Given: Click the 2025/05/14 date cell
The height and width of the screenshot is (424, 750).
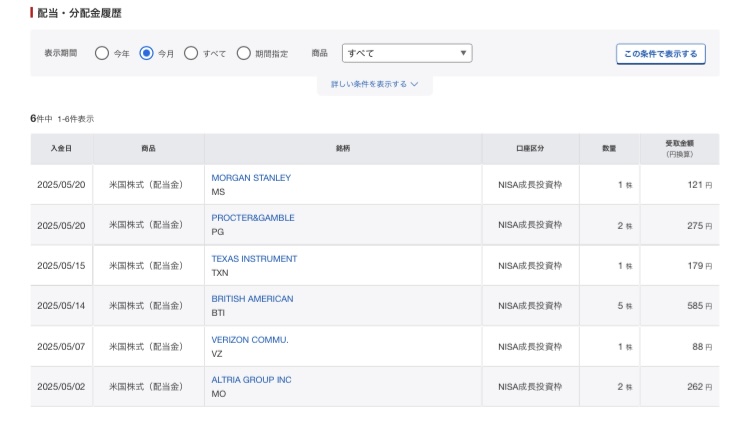Looking at the screenshot, I should click(x=61, y=306).
